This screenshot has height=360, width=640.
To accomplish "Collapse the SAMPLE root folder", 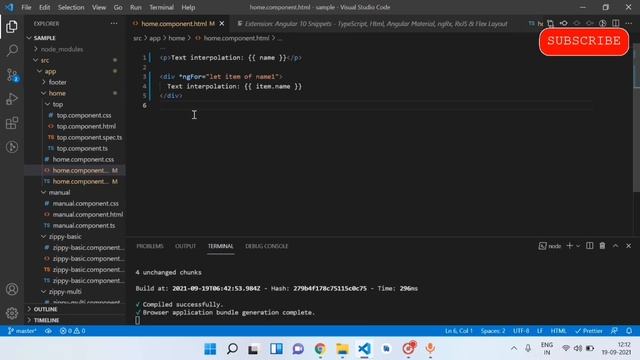I will (76, 38).
